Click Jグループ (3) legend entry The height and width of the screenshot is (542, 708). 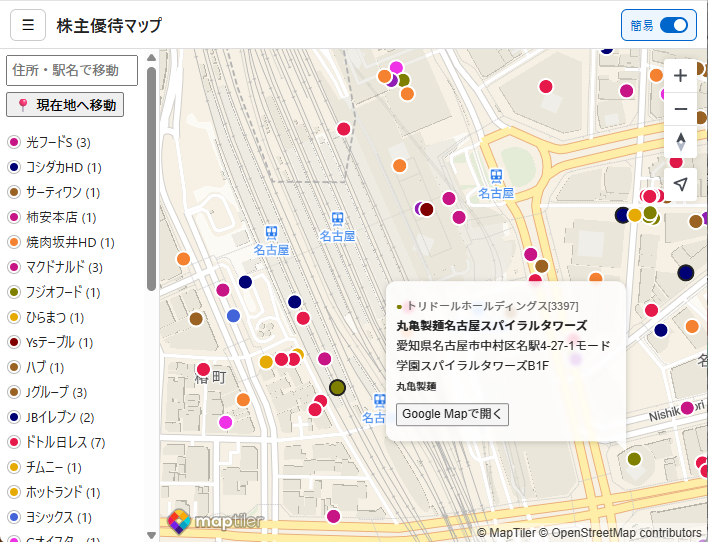pos(47,392)
